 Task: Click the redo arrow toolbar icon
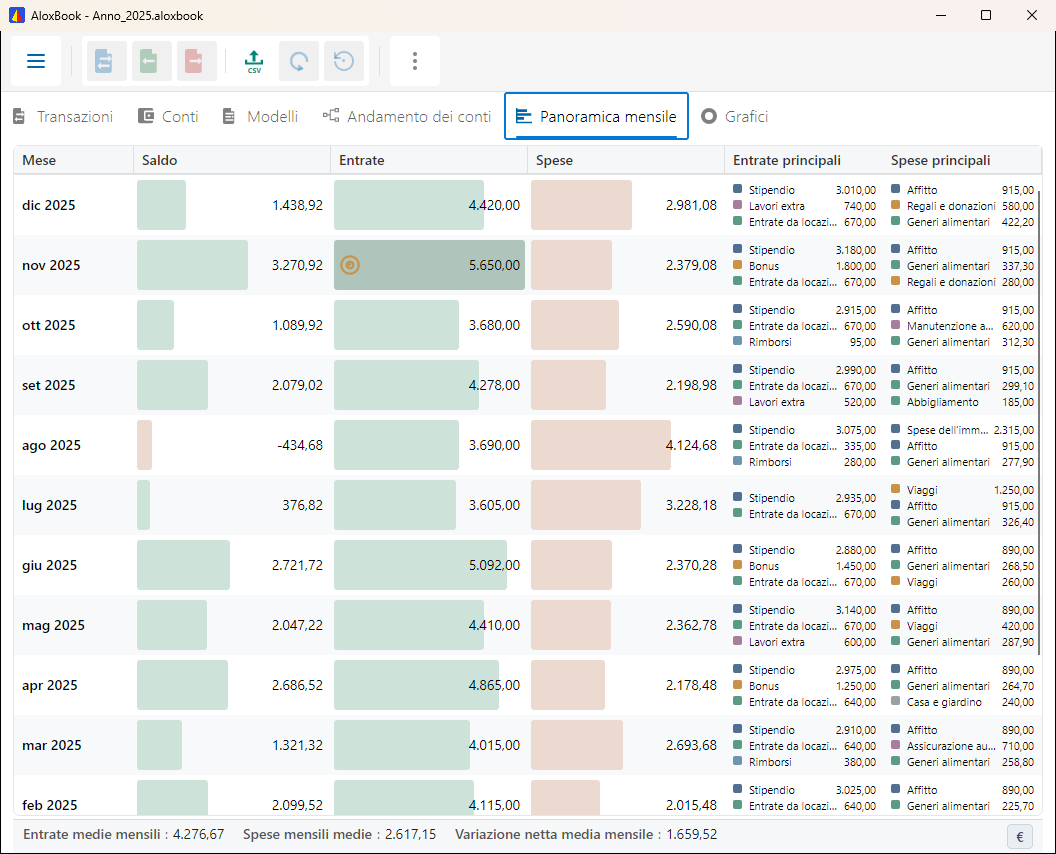tap(299, 61)
